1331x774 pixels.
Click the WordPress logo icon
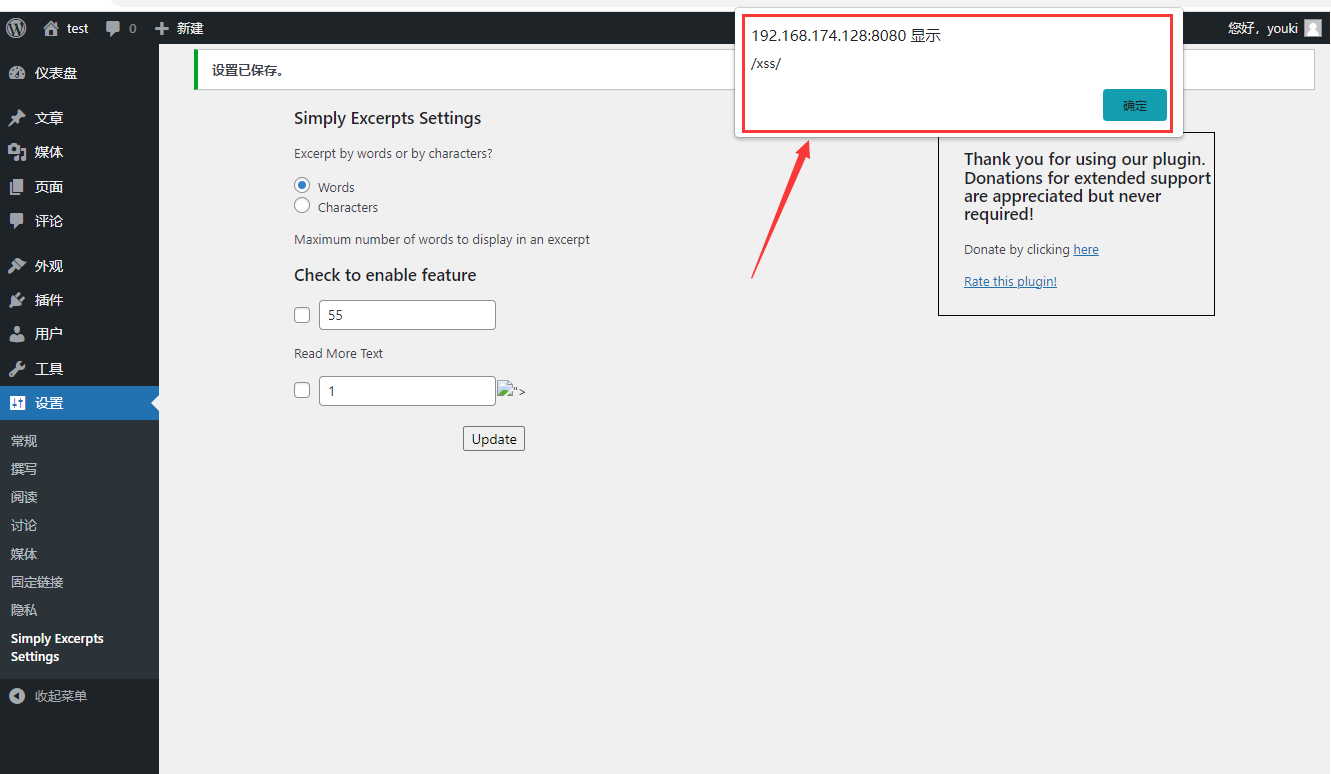pos(16,28)
